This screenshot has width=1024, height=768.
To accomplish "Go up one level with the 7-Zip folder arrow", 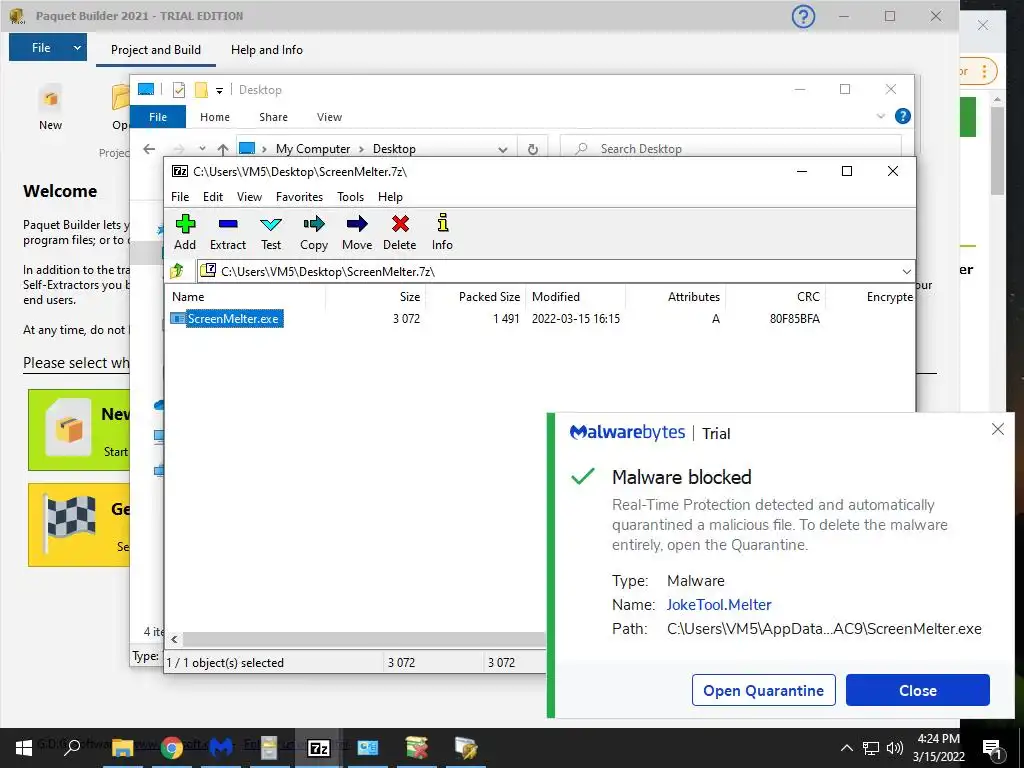I will point(177,271).
